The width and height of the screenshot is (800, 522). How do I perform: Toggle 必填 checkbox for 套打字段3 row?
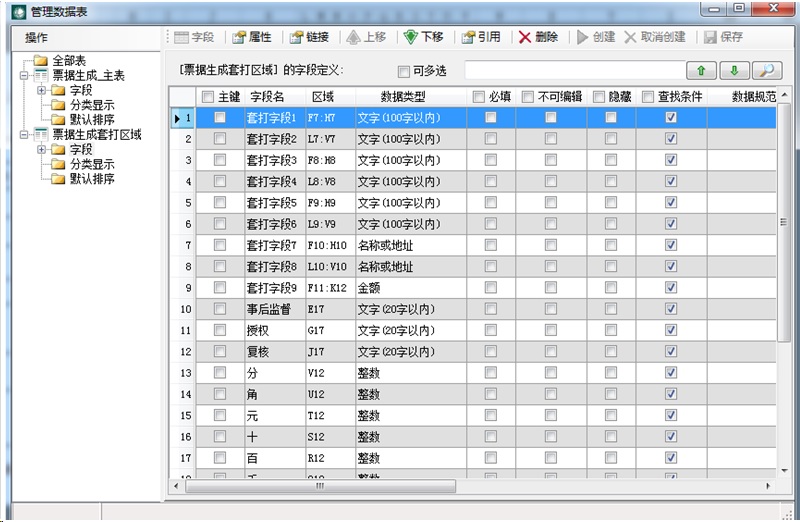coord(490,160)
